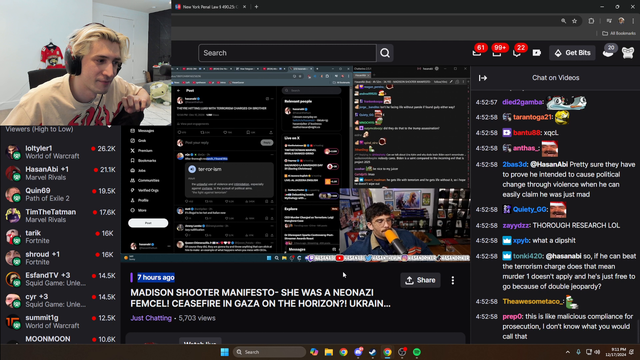Open the Twitch icon with 61 badge
The width and height of the screenshot is (640, 360).
point(477,53)
